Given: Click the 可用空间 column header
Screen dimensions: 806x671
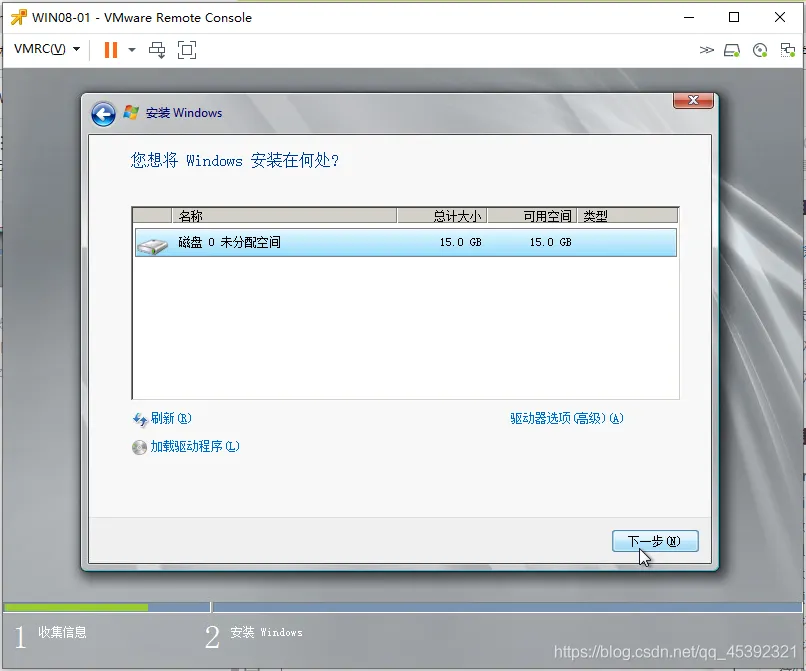Looking at the screenshot, I should (532, 215).
